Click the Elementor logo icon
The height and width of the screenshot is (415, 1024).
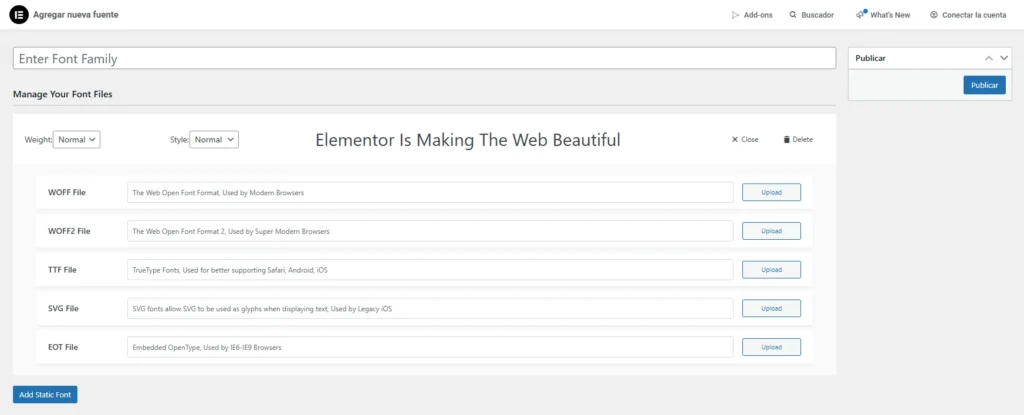tap(17, 15)
